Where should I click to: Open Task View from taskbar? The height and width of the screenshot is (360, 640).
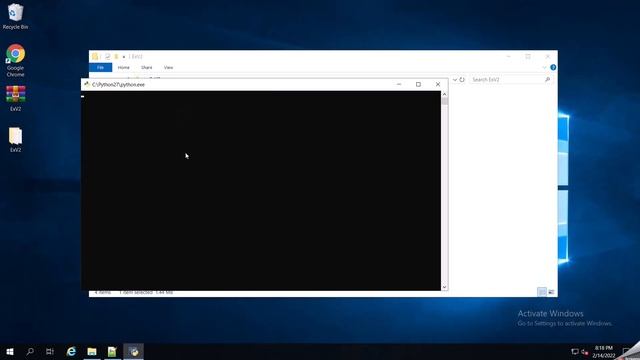click(50, 351)
